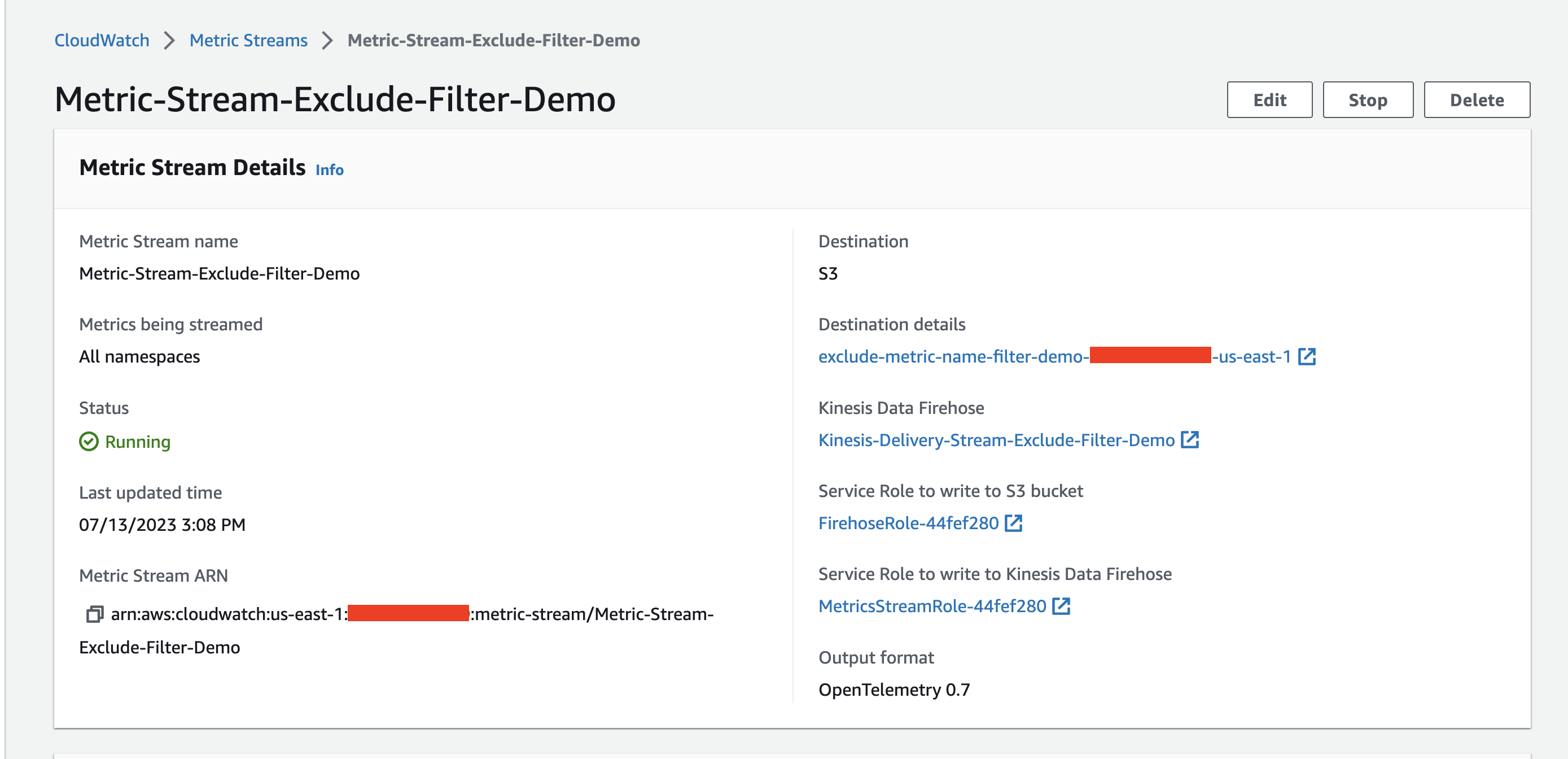Open the exclude-metric-name-filter-demo destination bucket link
This screenshot has height=759, width=1568.
click(1035, 357)
